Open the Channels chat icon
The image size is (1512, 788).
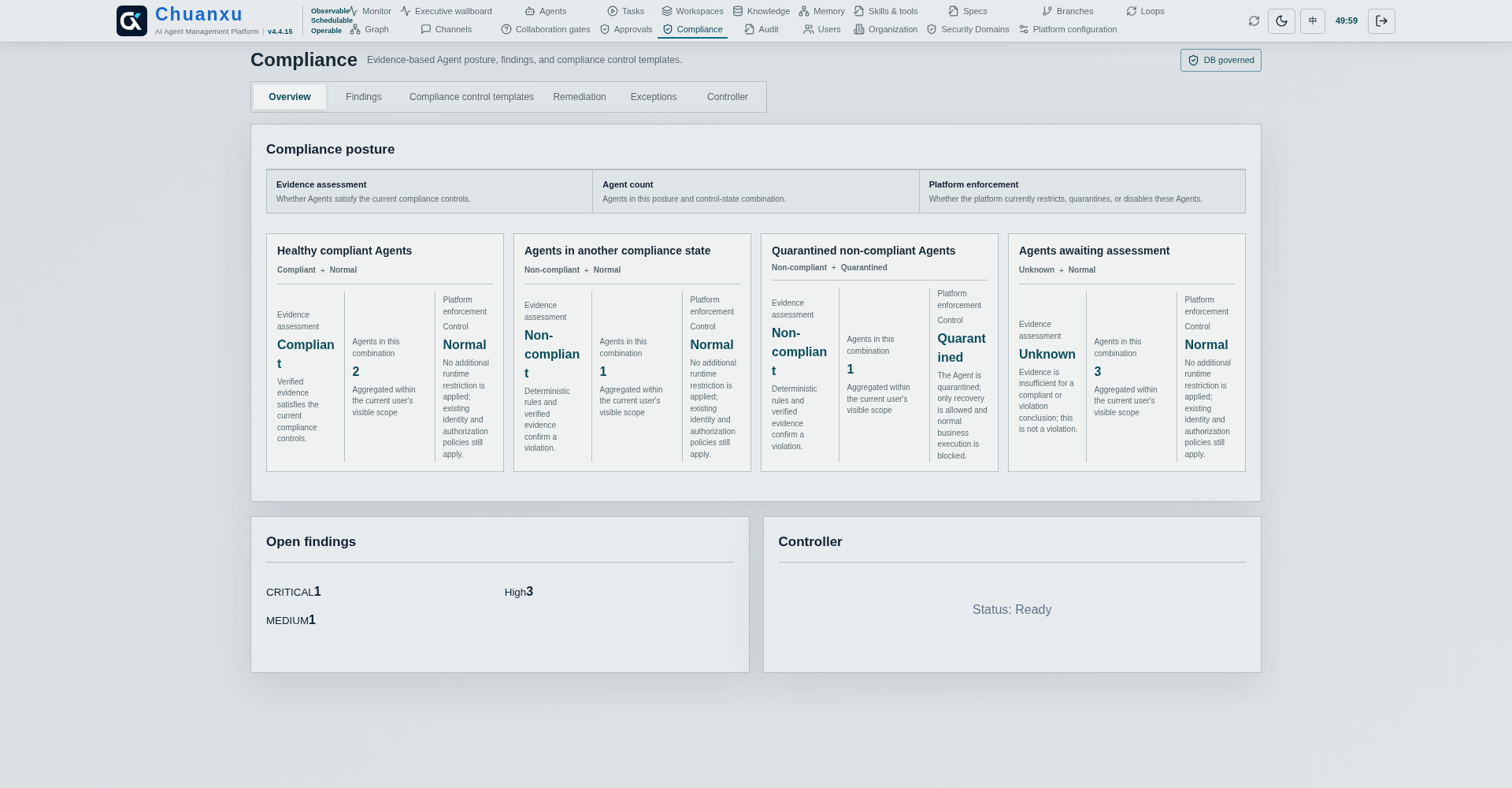tap(426, 29)
